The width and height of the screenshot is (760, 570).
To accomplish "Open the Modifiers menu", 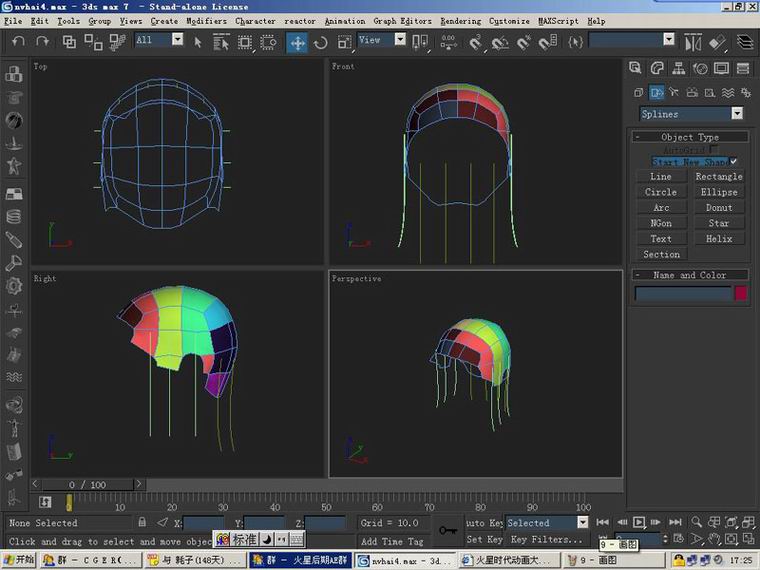I will point(206,21).
